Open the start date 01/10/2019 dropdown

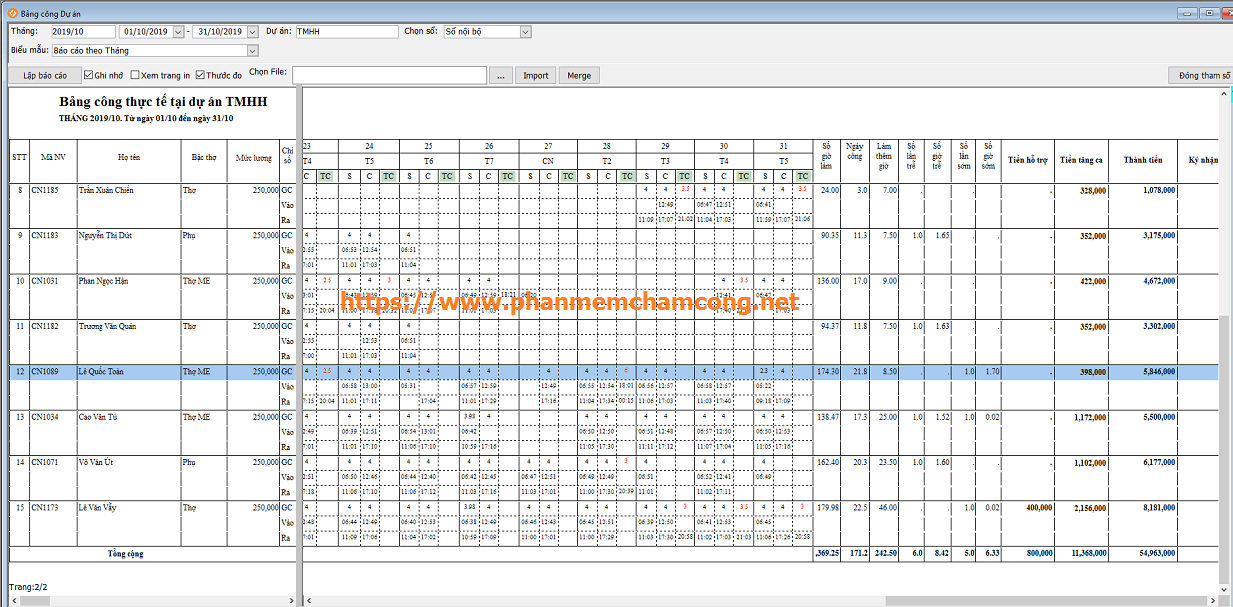[x=179, y=32]
